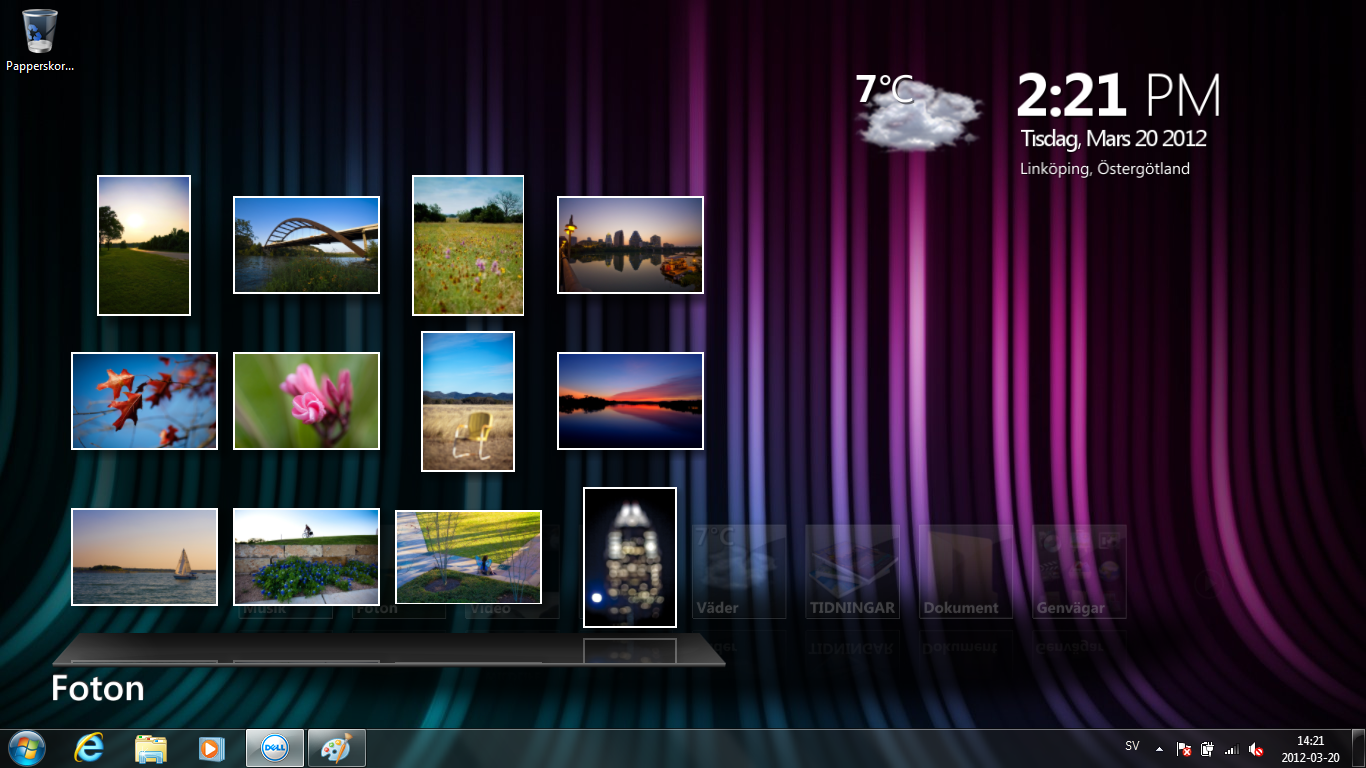Open the arched bridge photo thumbnail
This screenshot has width=1366, height=768.
tap(306, 245)
